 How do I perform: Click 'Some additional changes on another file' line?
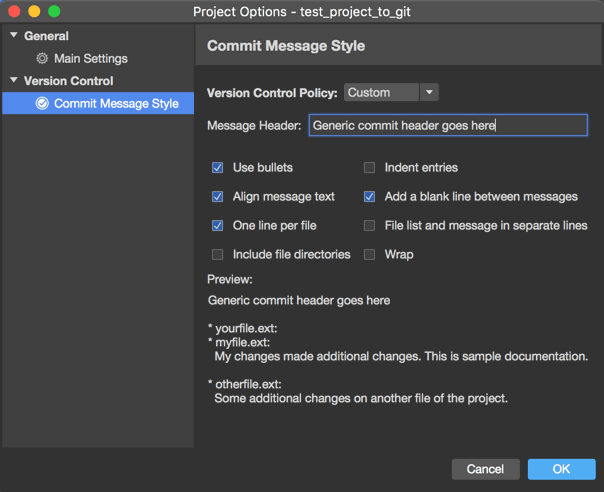tap(361, 398)
